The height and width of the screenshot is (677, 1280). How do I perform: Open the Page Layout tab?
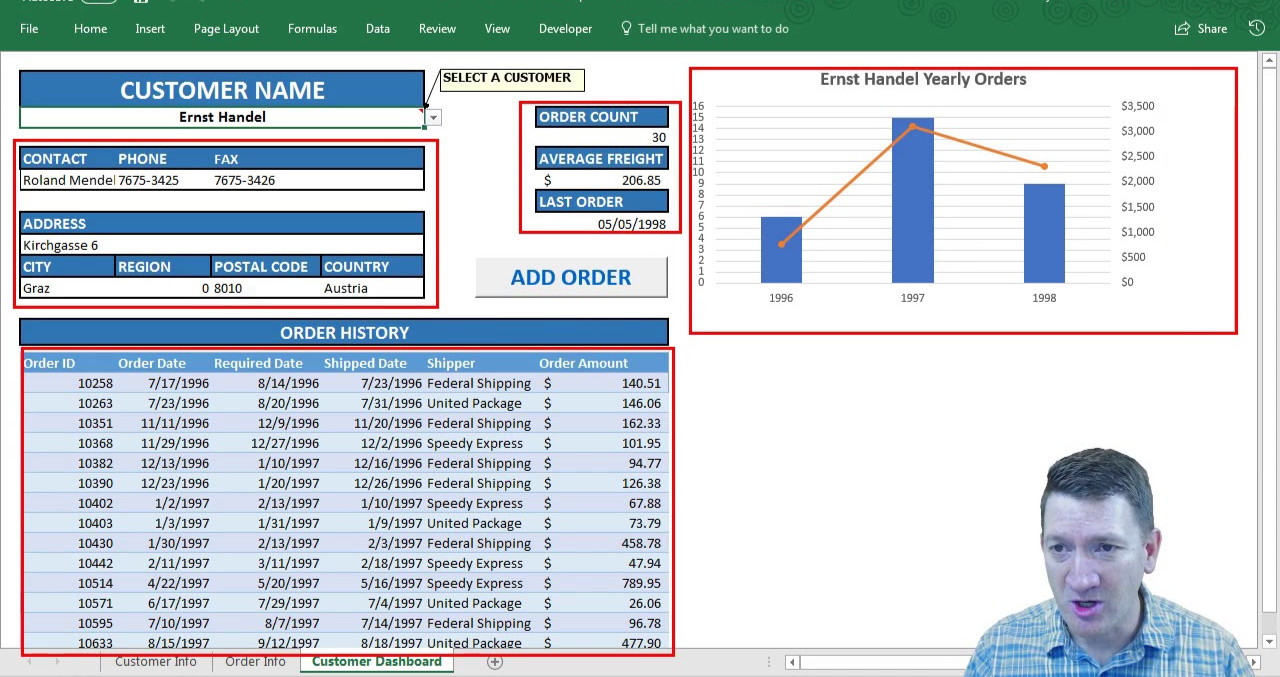(226, 29)
